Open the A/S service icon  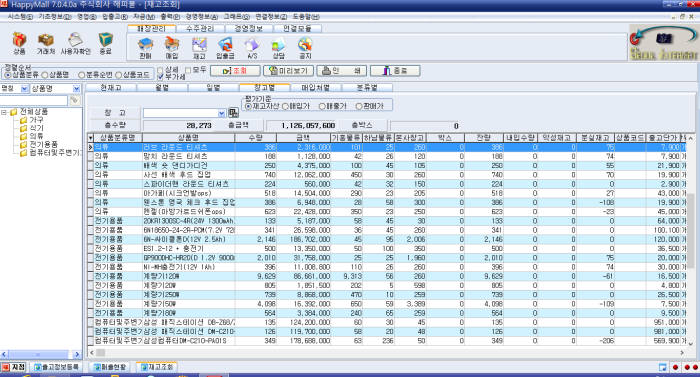click(252, 45)
